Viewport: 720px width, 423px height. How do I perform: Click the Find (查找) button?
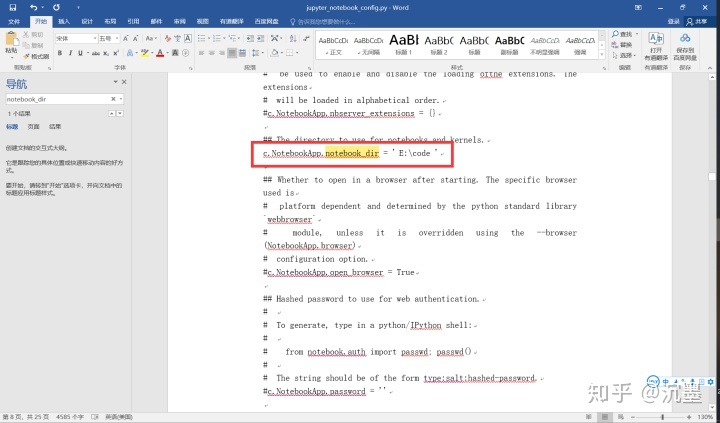[x=624, y=34]
